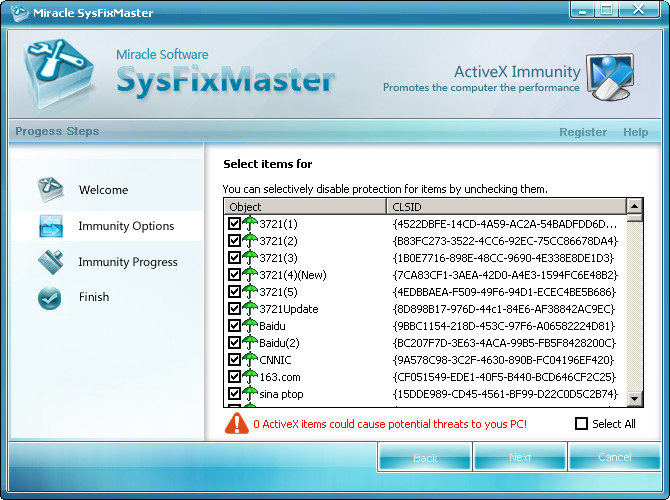Screen dimensions: 670x500
Task: Click the green umbrella icon beside 3721(2)
Action: click(250, 241)
